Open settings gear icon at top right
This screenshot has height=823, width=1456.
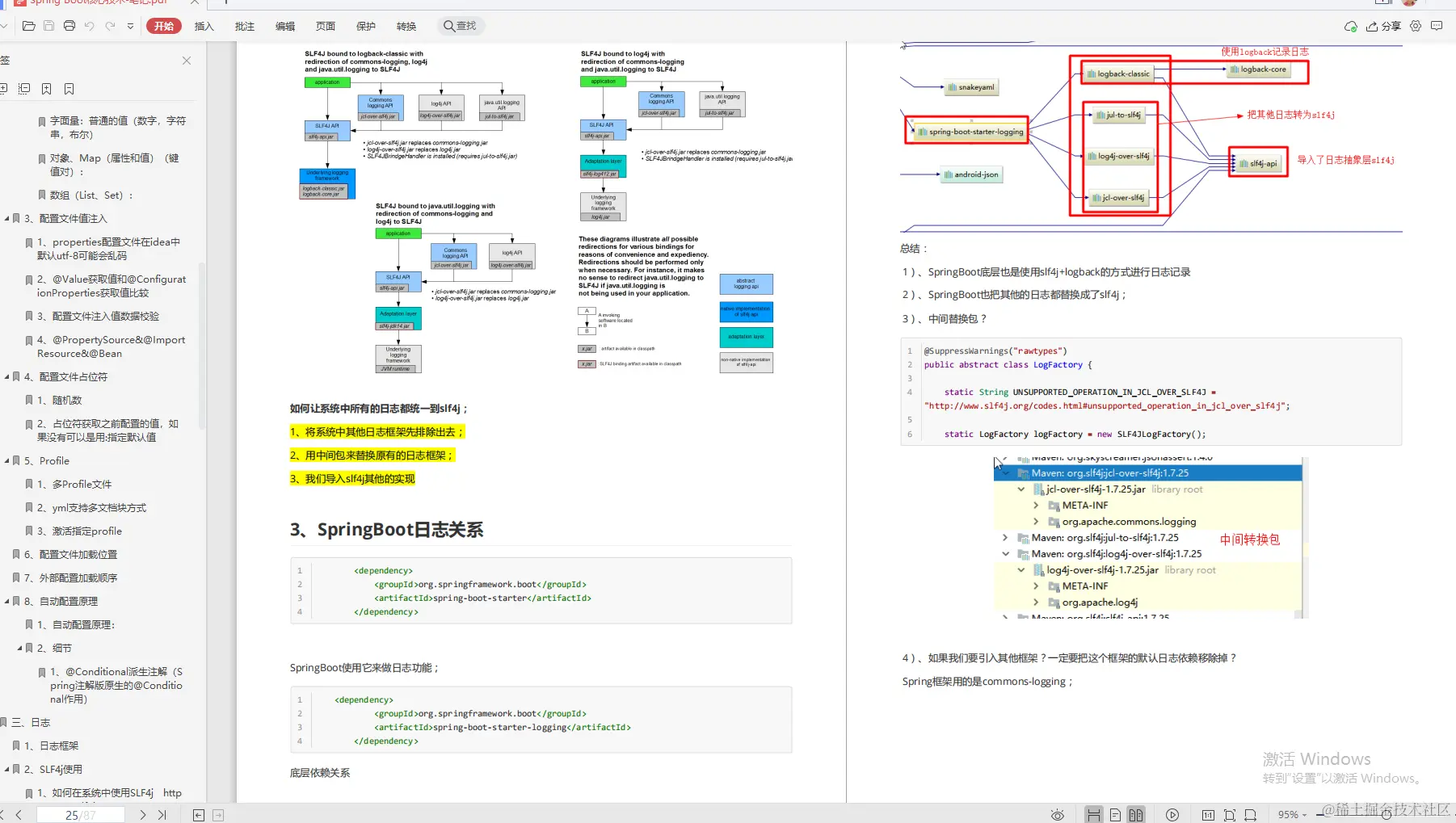click(x=1416, y=26)
